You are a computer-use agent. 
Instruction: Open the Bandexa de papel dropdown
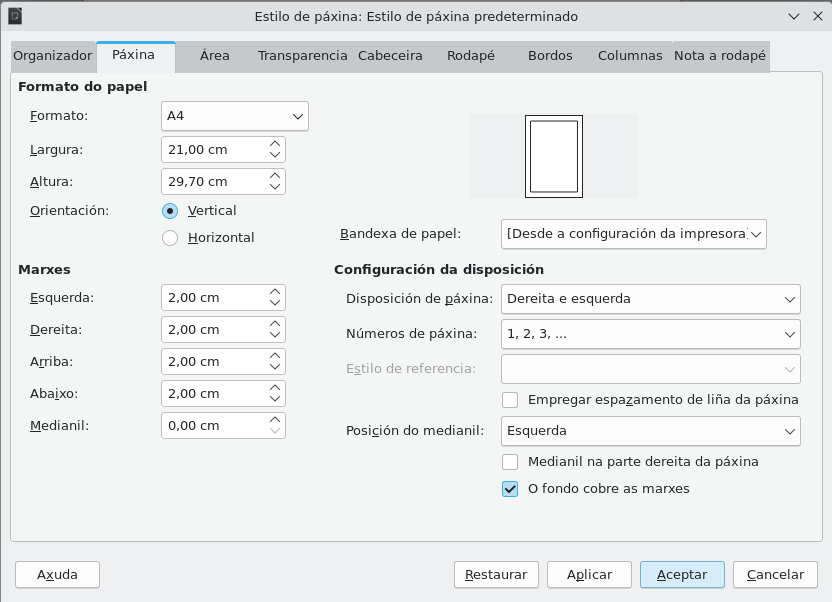[x=634, y=234]
